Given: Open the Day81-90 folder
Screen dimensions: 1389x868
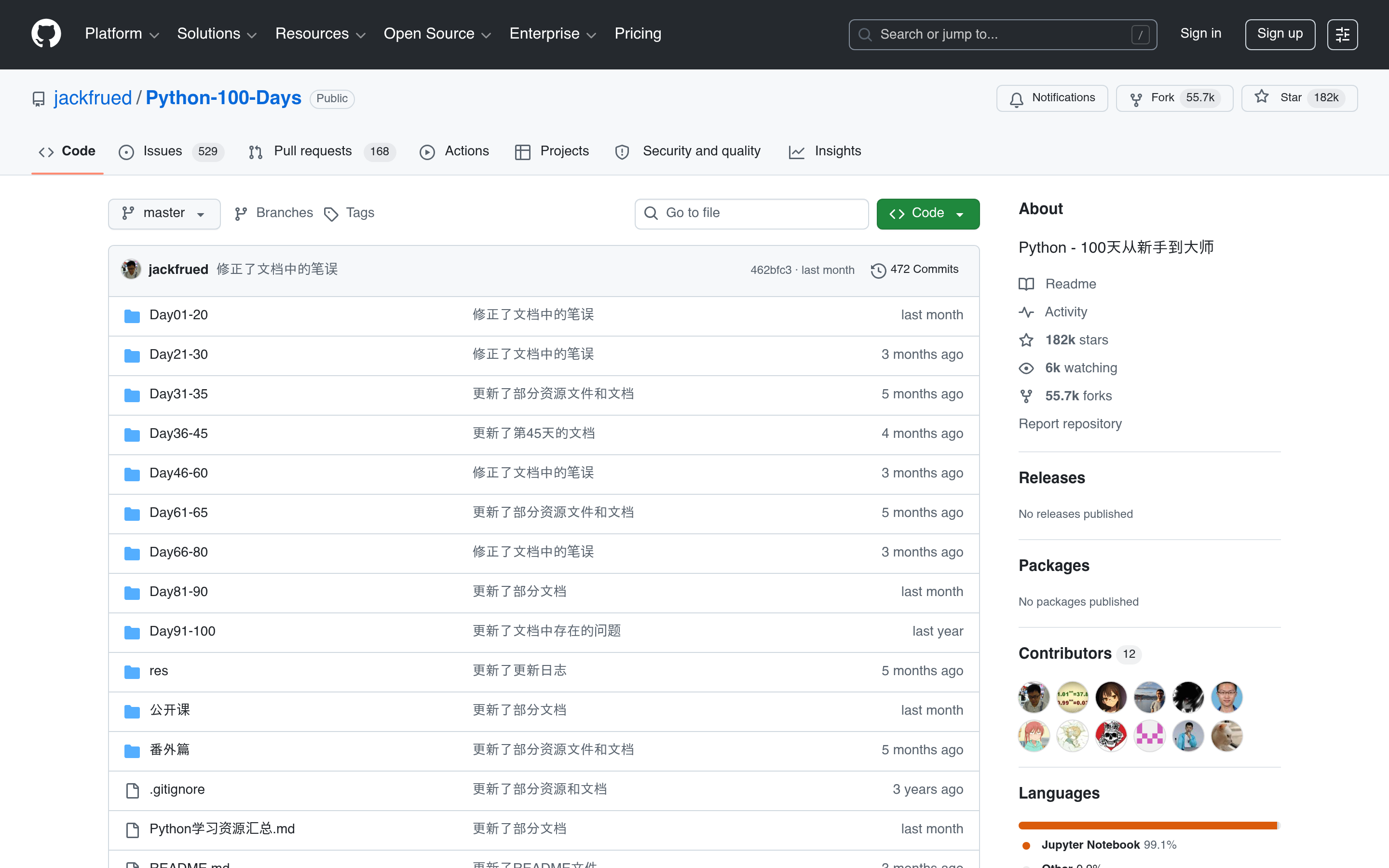Looking at the screenshot, I should point(178,592).
